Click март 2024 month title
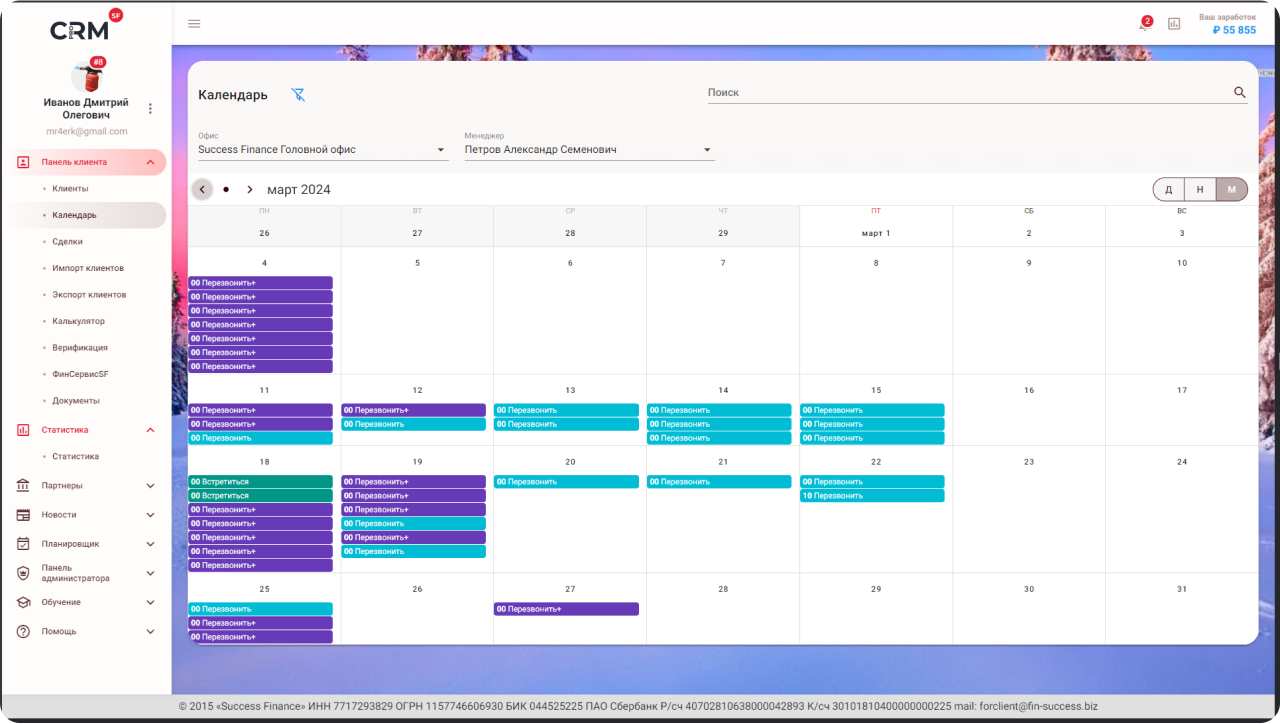The height and width of the screenshot is (724, 1280). [x=299, y=190]
